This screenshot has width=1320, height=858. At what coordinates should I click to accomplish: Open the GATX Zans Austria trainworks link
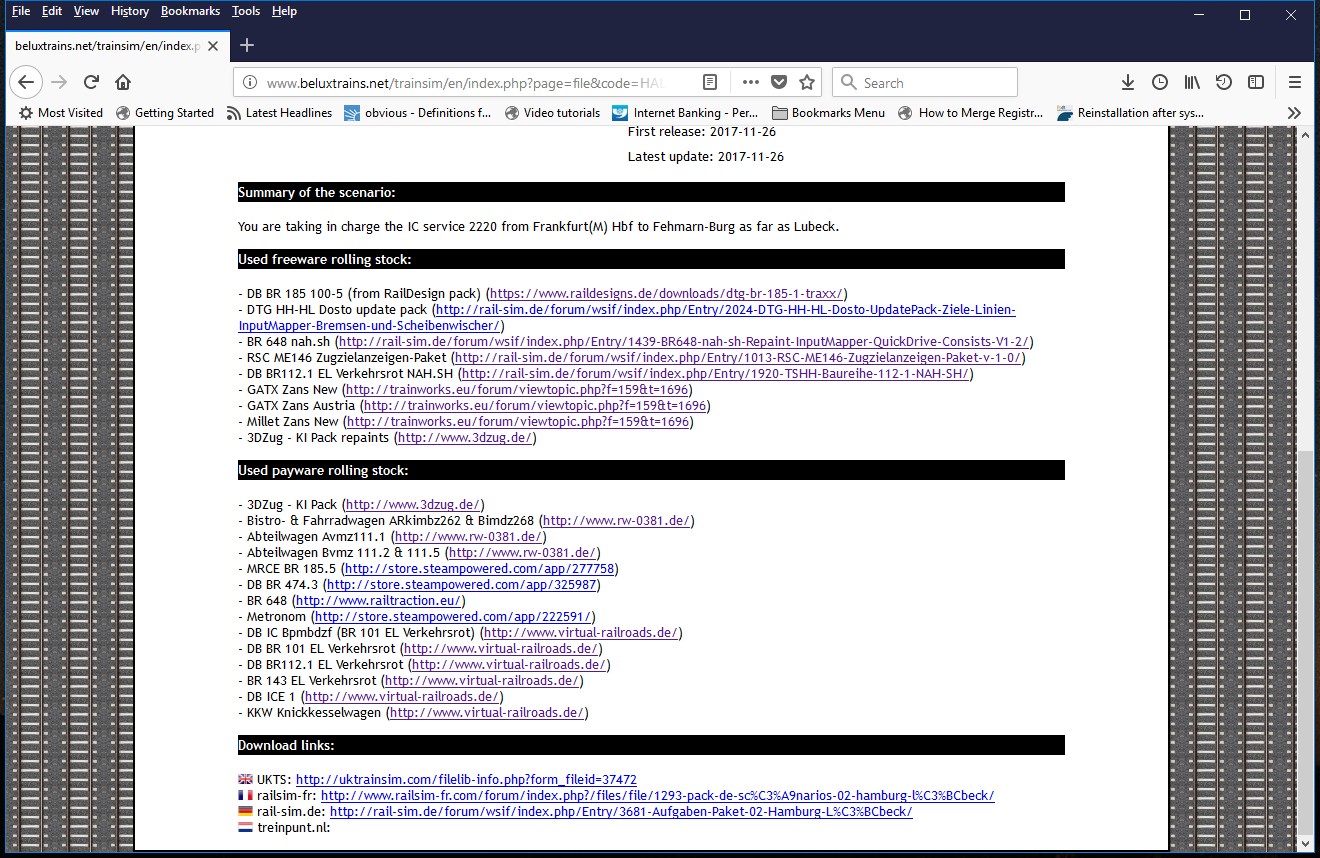tap(535, 406)
